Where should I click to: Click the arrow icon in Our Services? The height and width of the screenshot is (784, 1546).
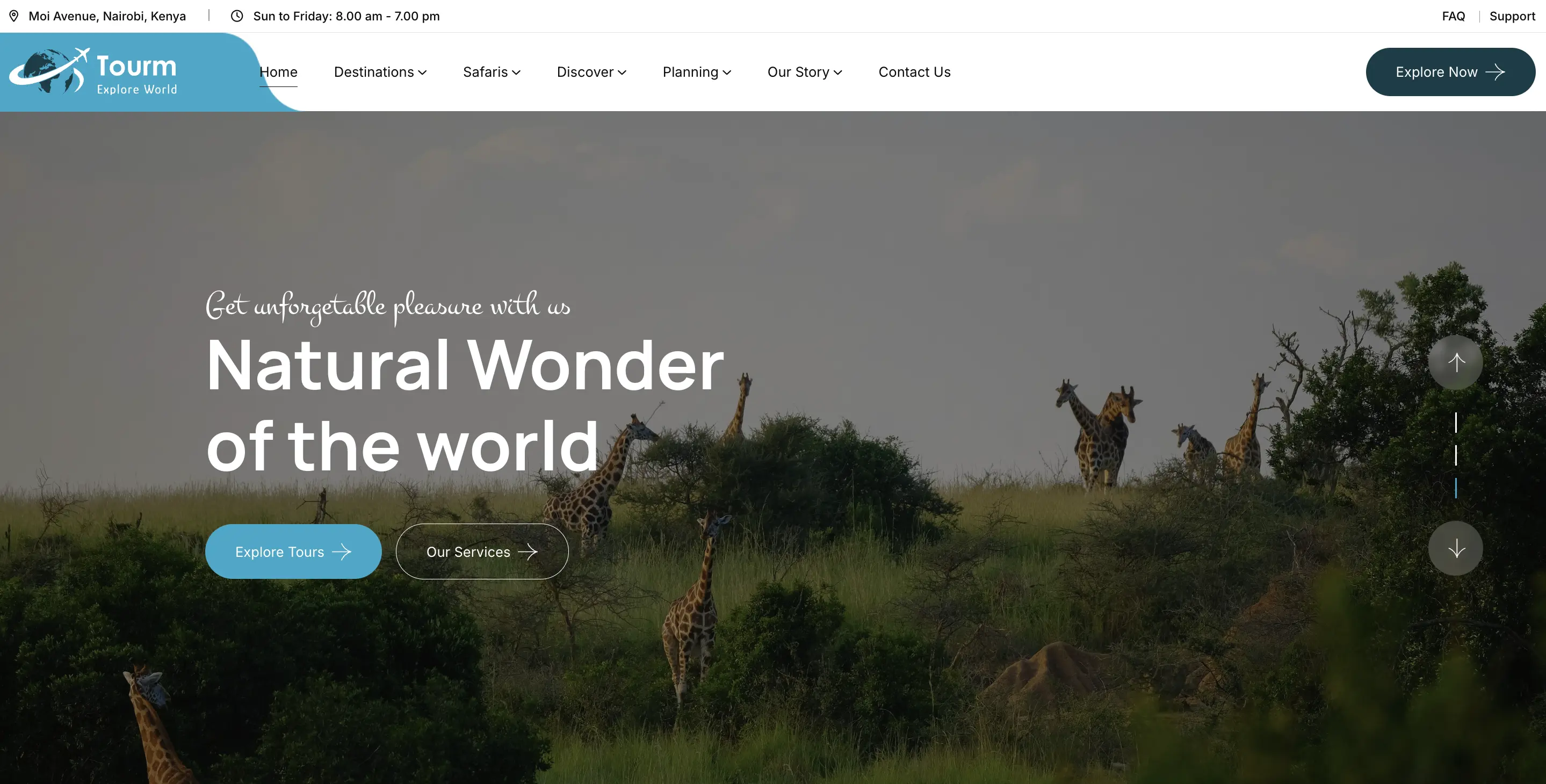pyautogui.click(x=528, y=552)
